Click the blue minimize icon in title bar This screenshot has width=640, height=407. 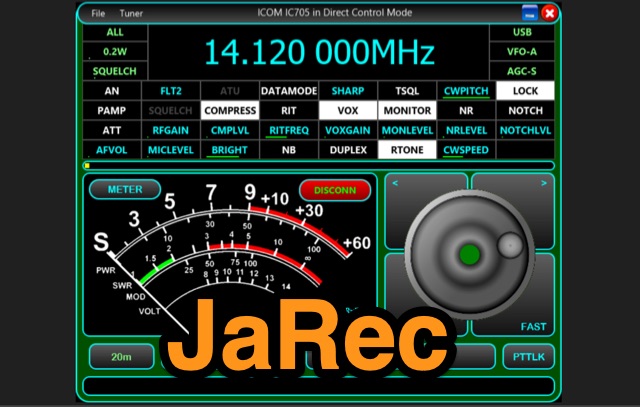tap(528, 14)
